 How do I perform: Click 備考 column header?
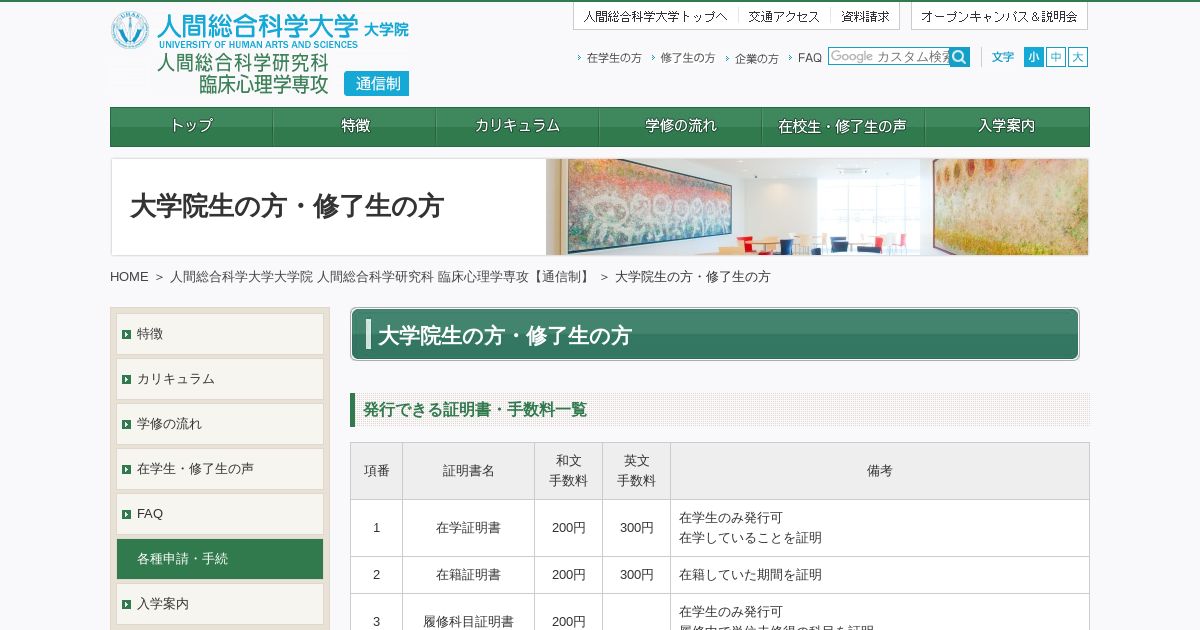[x=880, y=471]
